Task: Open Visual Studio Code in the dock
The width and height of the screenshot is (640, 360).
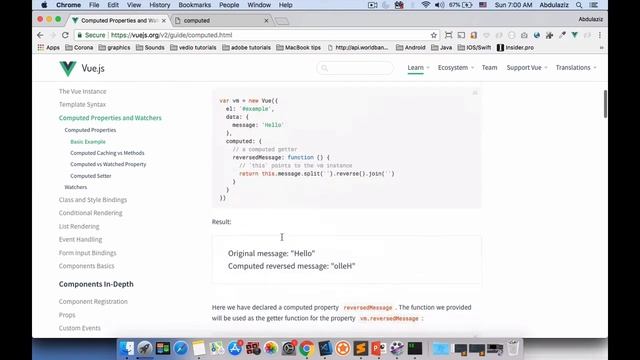Action: pos(325,348)
